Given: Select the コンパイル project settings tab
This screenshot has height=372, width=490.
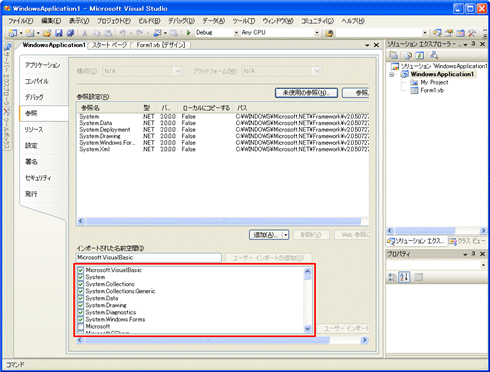Looking at the screenshot, I should pos(37,81).
